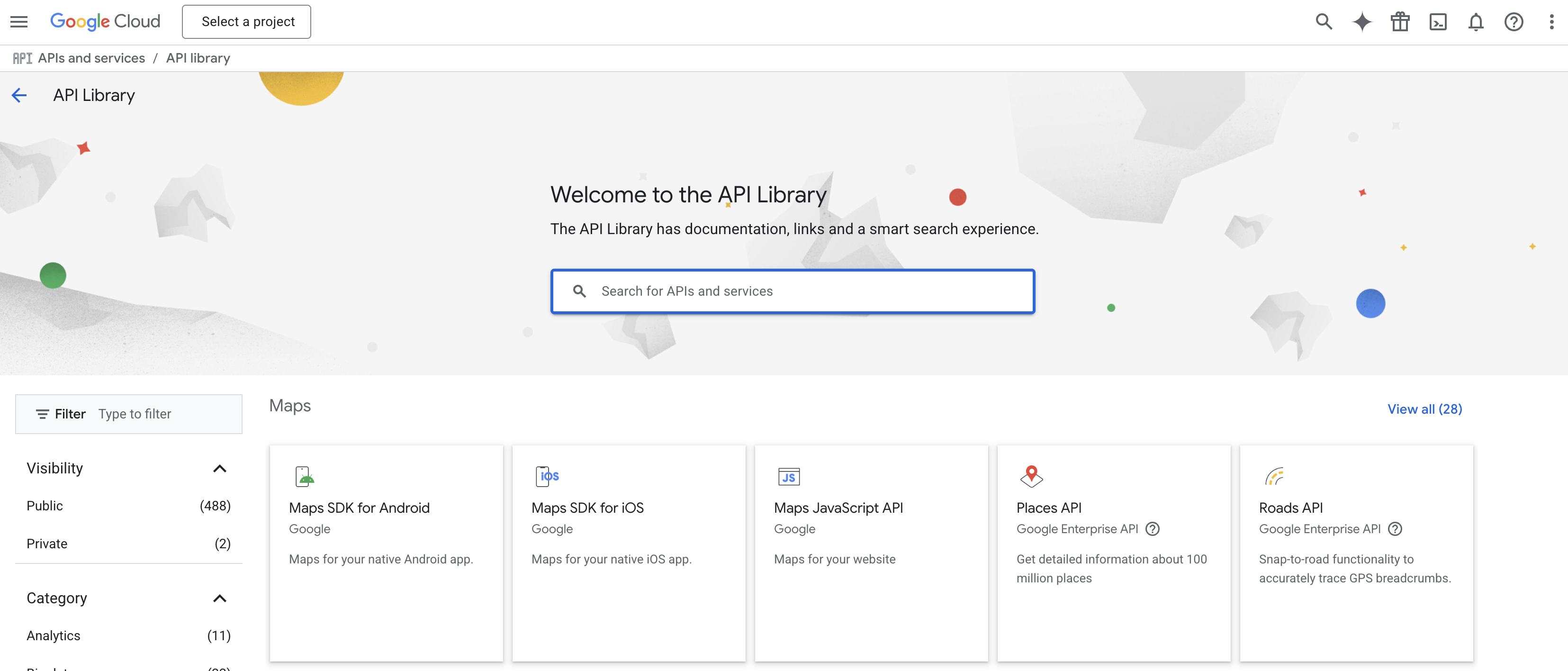Click 'Maps for your native iOS app.'
Image resolution: width=1568 pixels, height=671 pixels.
(611, 559)
